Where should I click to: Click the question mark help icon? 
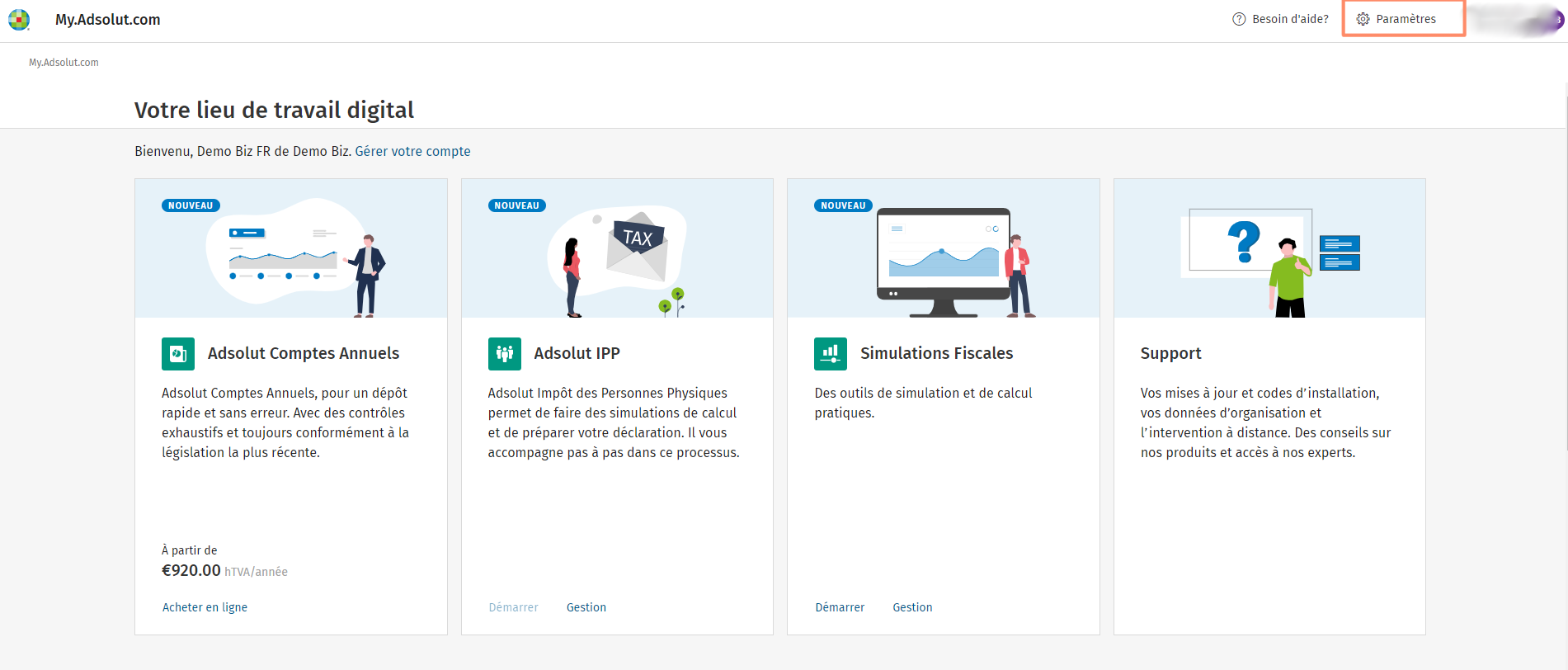tap(1239, 19)
